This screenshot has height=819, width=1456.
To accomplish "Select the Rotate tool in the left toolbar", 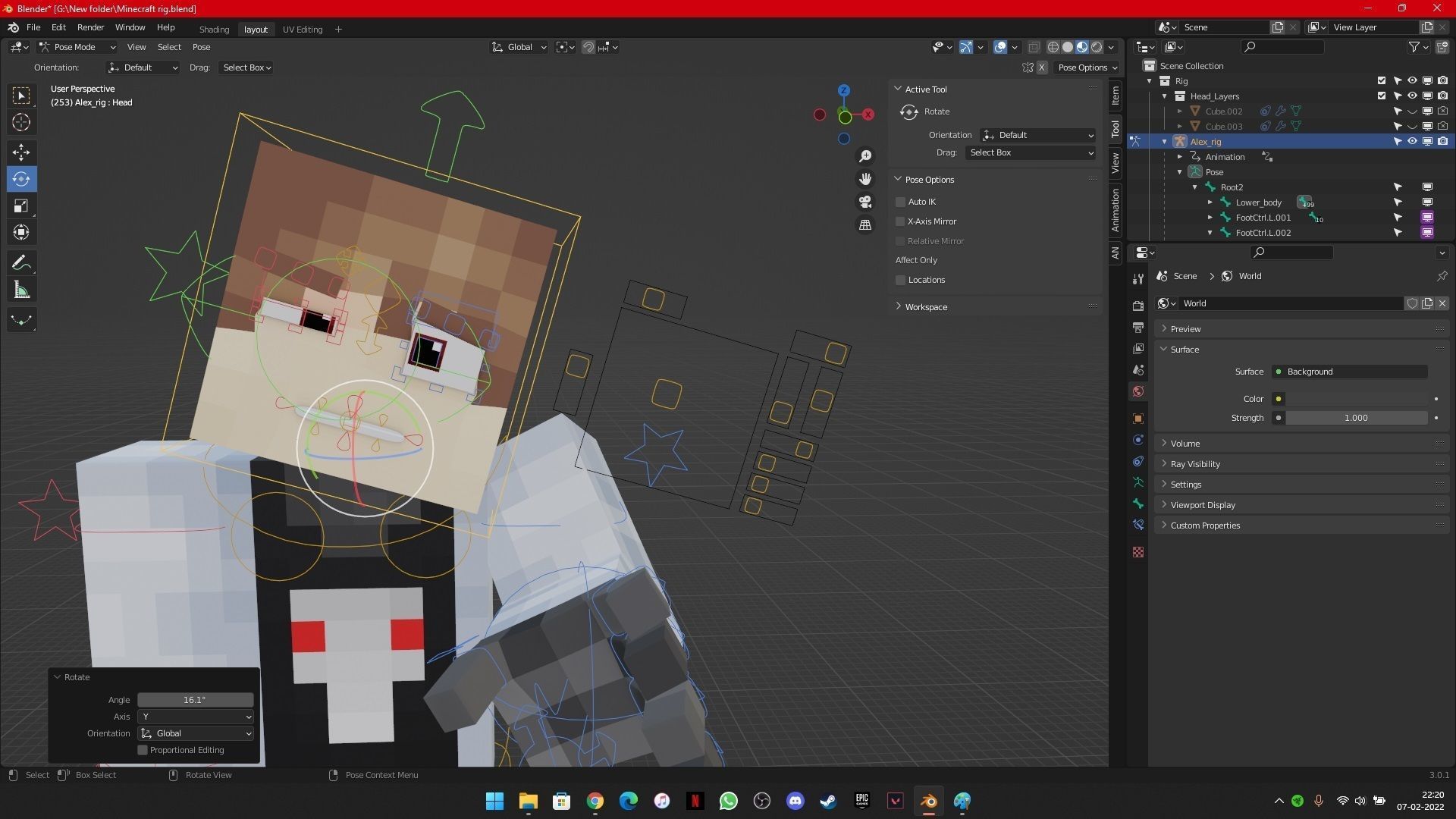I will tap(21, 179).
